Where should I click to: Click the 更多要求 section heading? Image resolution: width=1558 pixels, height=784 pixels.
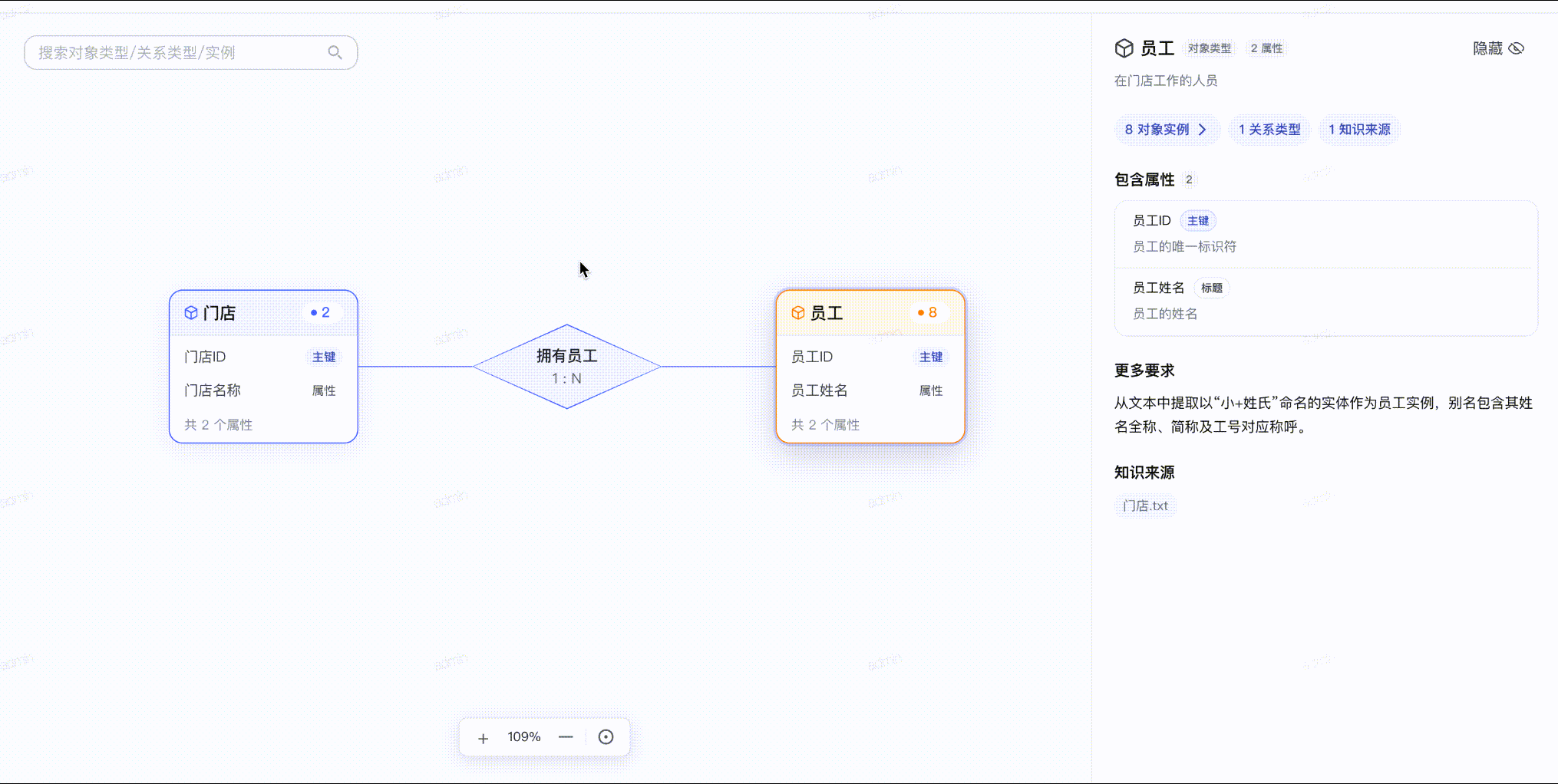[x=1144, y=371]
